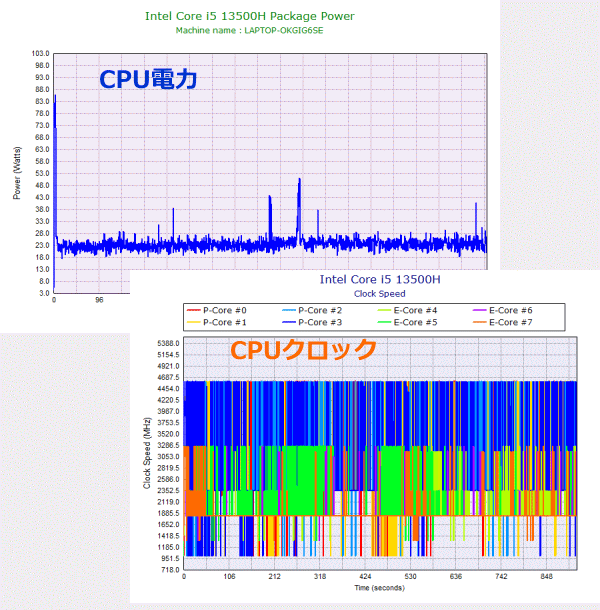Select the E-Core #7 legend label
600x610 pixels.
pos(511,323)
